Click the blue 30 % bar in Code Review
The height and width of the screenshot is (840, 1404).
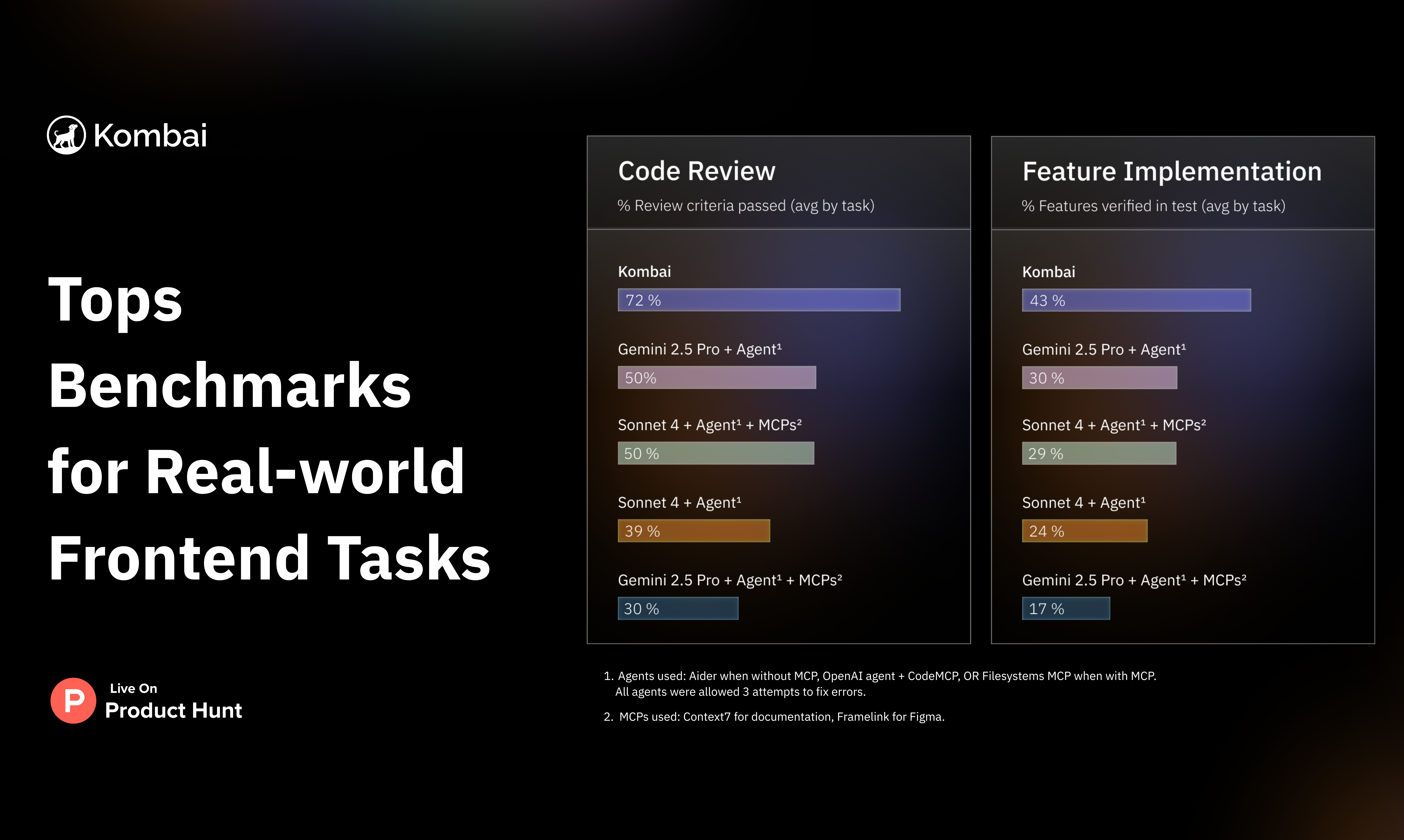click(678, 608)
